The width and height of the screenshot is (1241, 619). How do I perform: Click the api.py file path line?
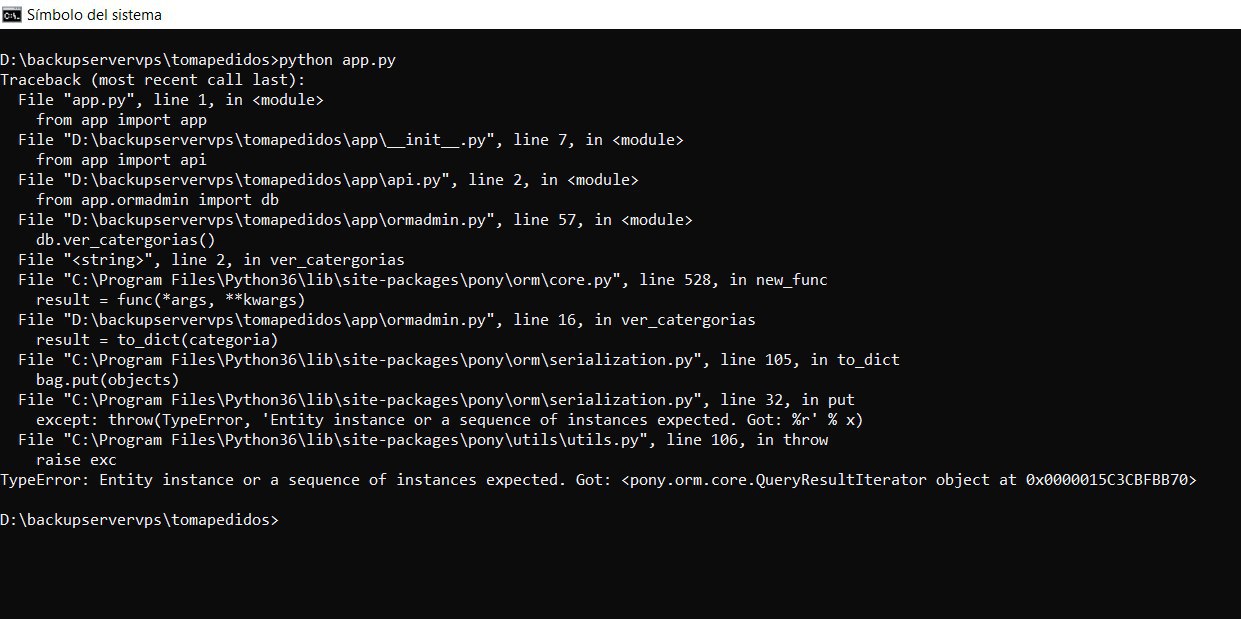click(328, 180)
